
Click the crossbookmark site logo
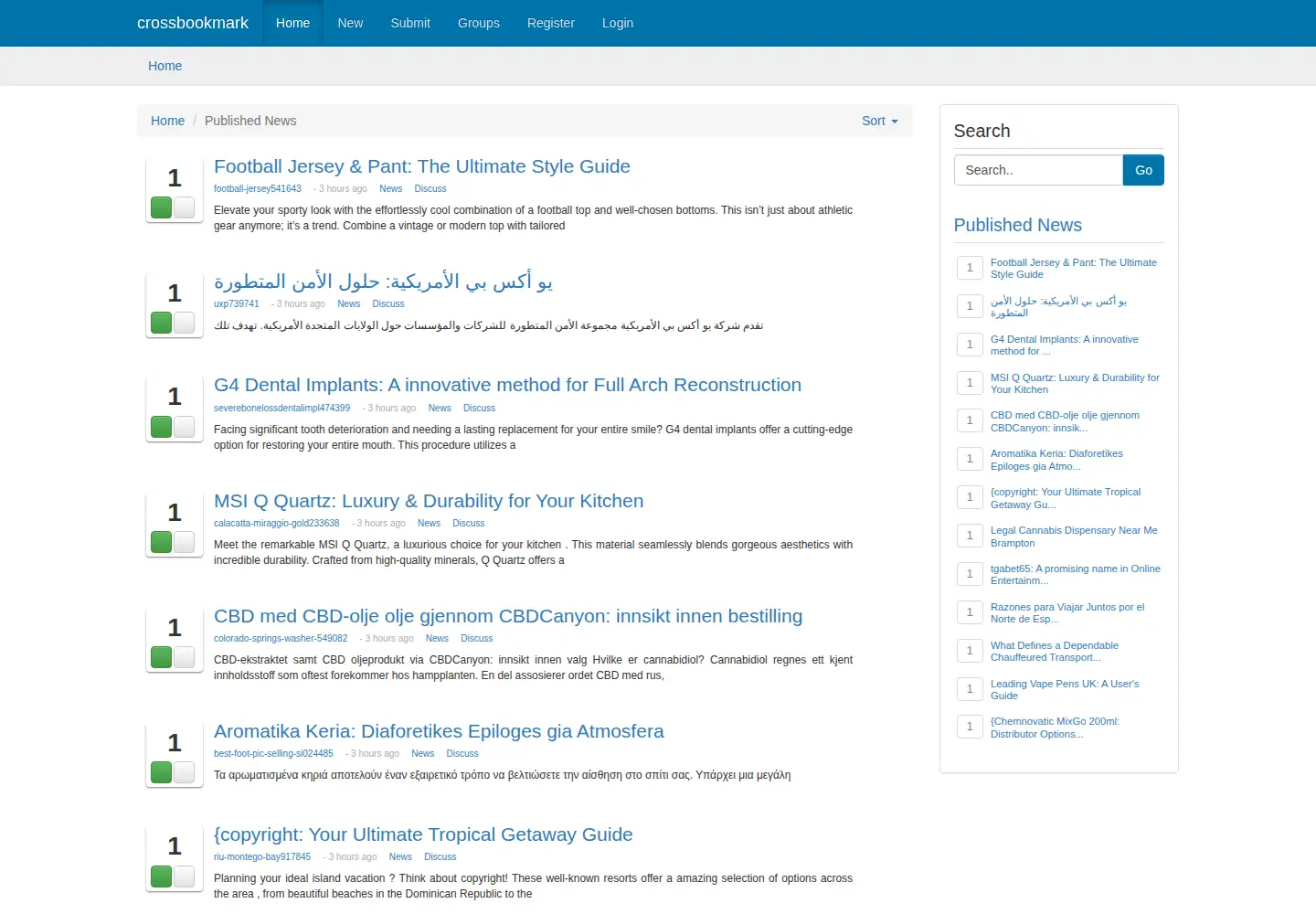(x=193, y=23)
